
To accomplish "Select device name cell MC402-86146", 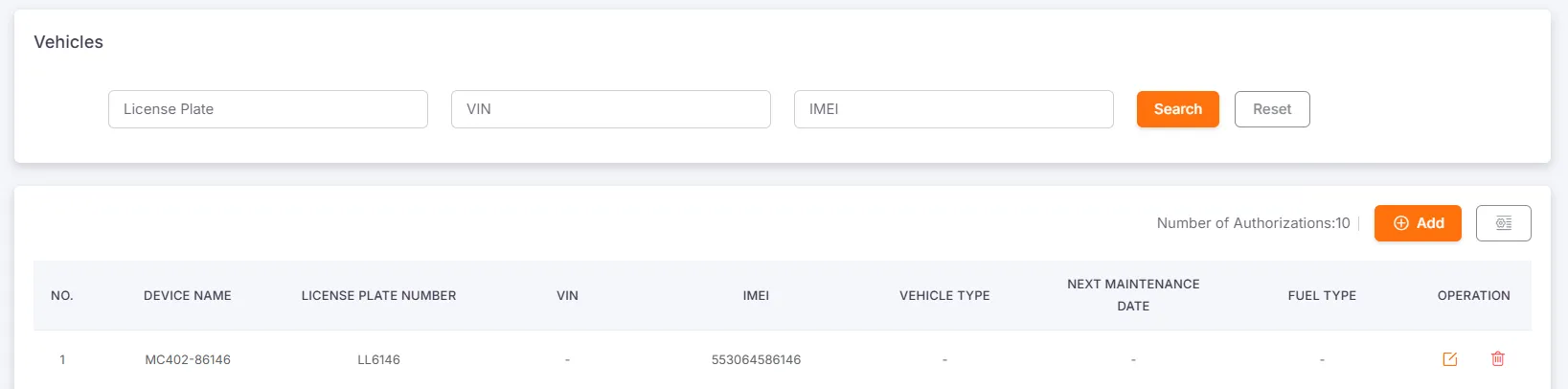I will (188, 360).
